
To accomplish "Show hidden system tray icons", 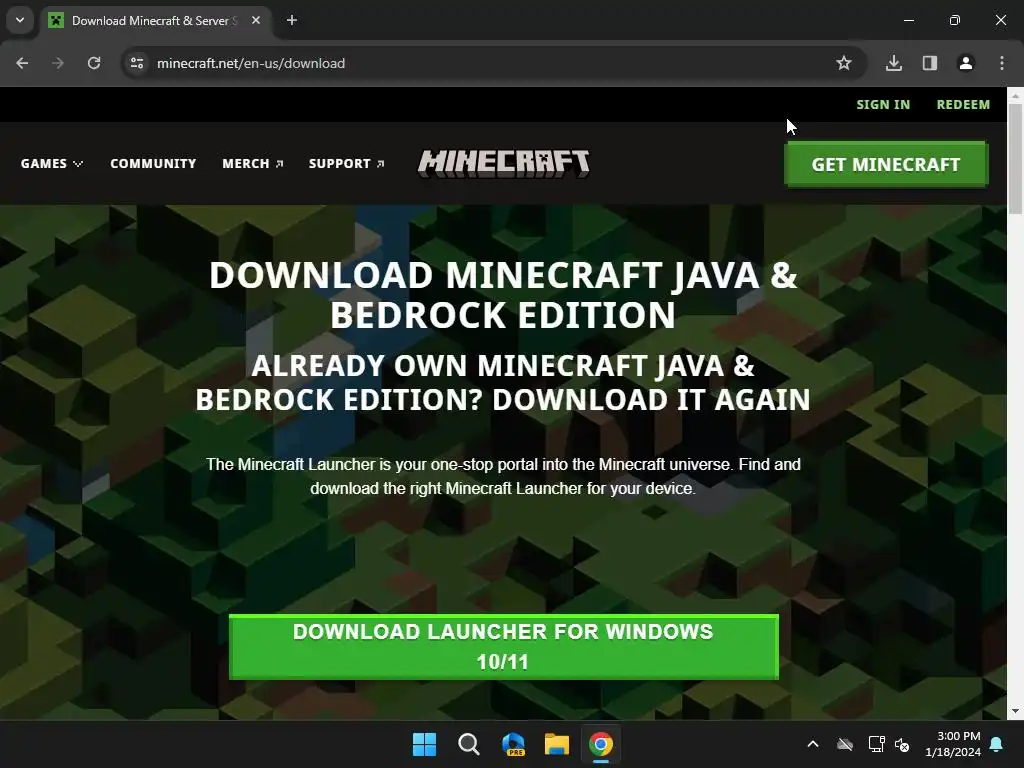I will [813, 744].
